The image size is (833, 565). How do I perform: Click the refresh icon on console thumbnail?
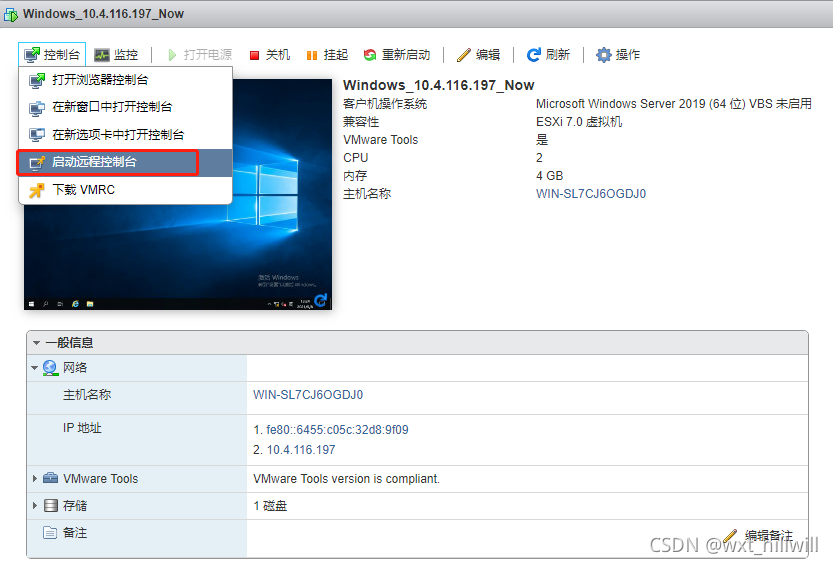[x=320, y=301]
